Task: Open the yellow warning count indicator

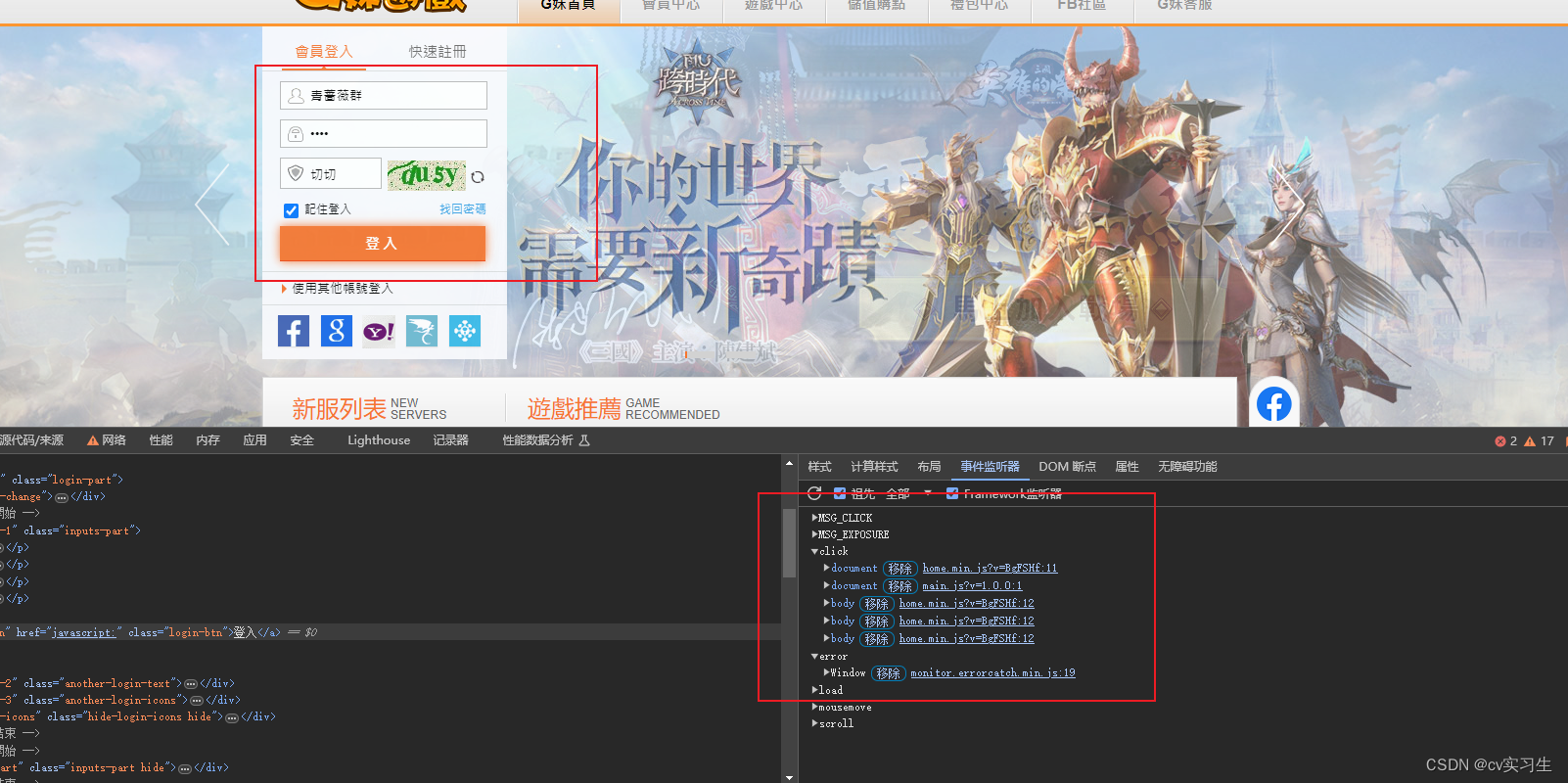Action: point(1539,441)
